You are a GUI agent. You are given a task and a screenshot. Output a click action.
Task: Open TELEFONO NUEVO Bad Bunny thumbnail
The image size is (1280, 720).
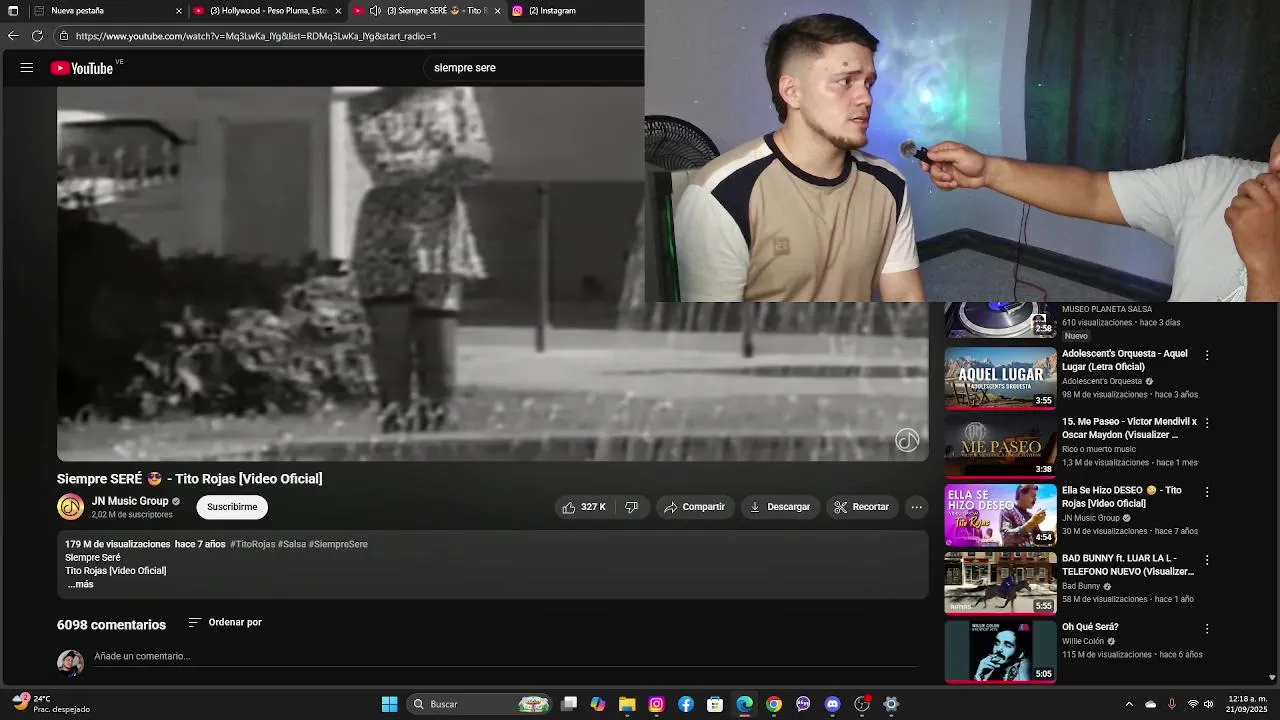(1000, 582)
